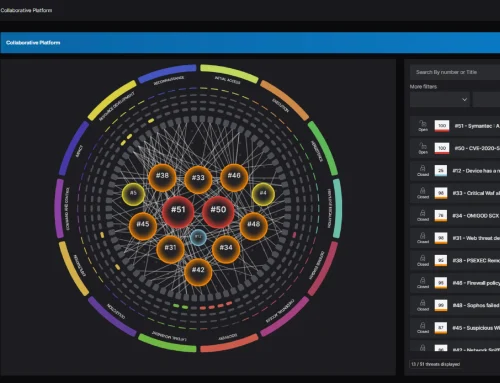
Task: Select orange threat node #34
Action: click(226, 249)
